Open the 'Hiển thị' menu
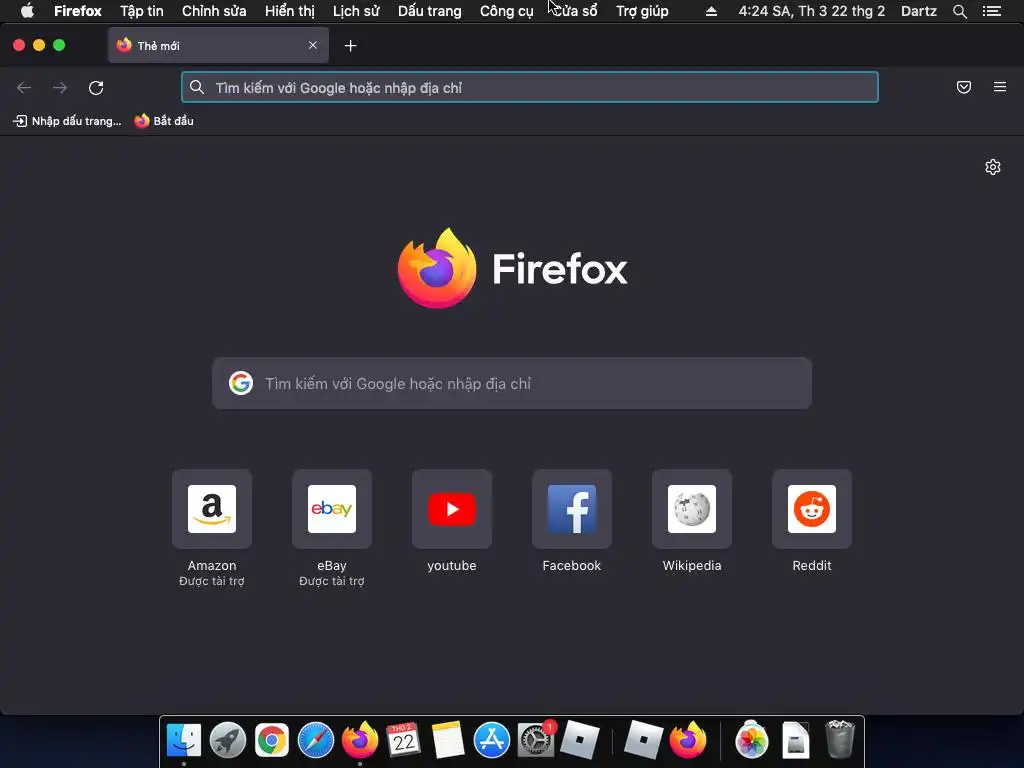Image resolution: width=1024 pixels, height=768 pixels. [x=289, y=11]
